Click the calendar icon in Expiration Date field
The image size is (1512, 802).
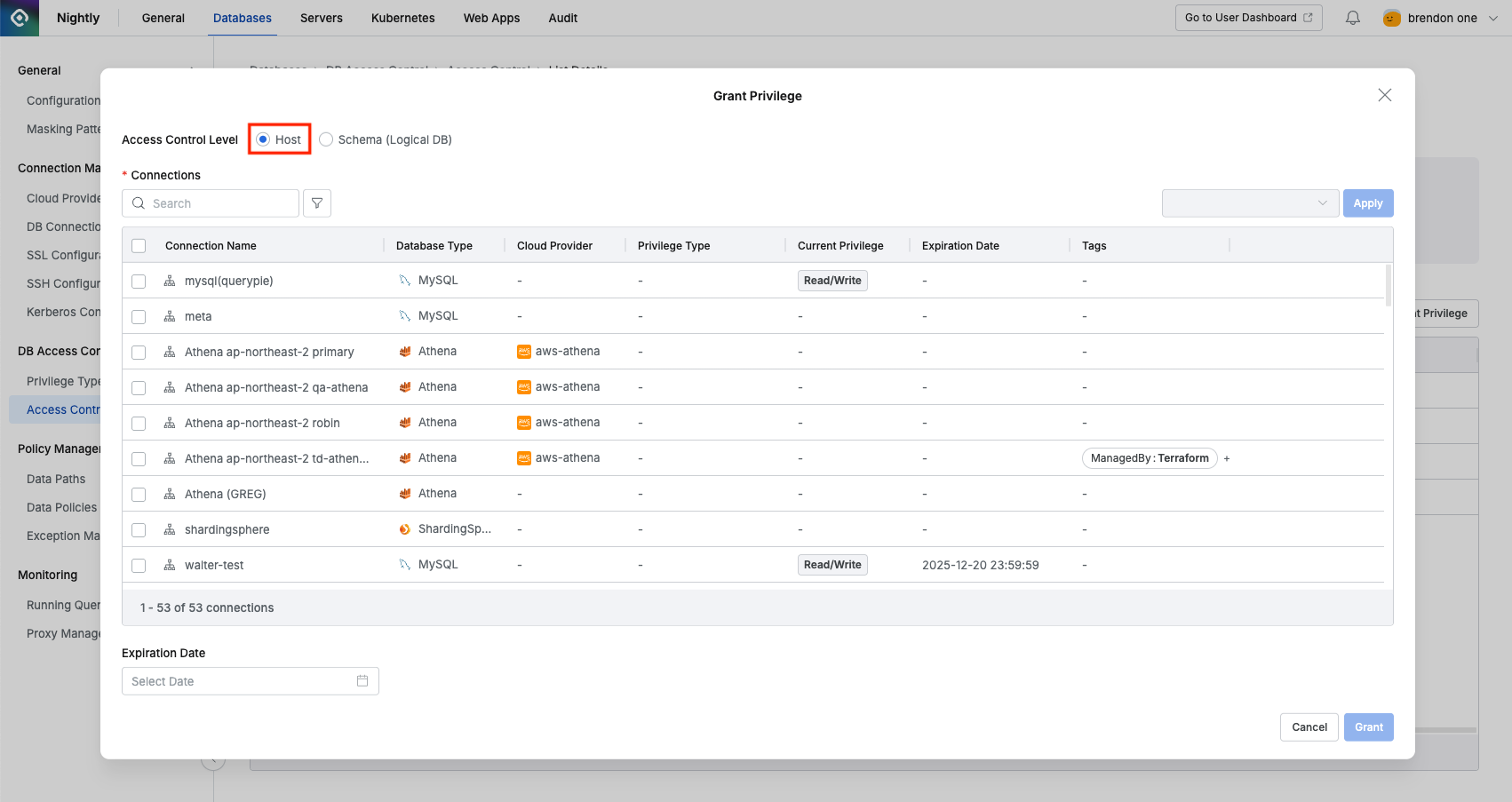click(362, 681)
